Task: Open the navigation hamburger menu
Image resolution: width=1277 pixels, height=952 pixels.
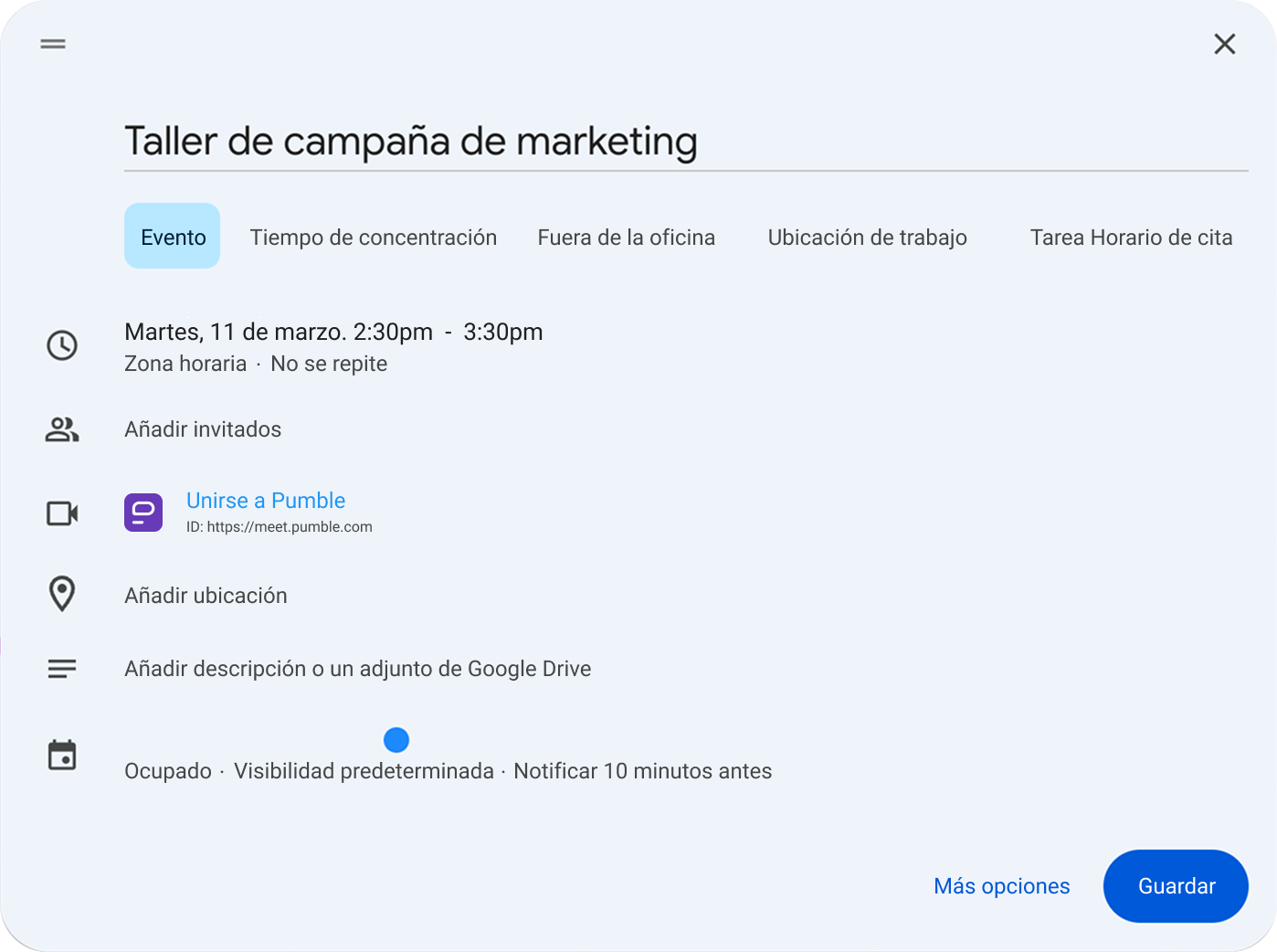Action: [x=52, y=43]
